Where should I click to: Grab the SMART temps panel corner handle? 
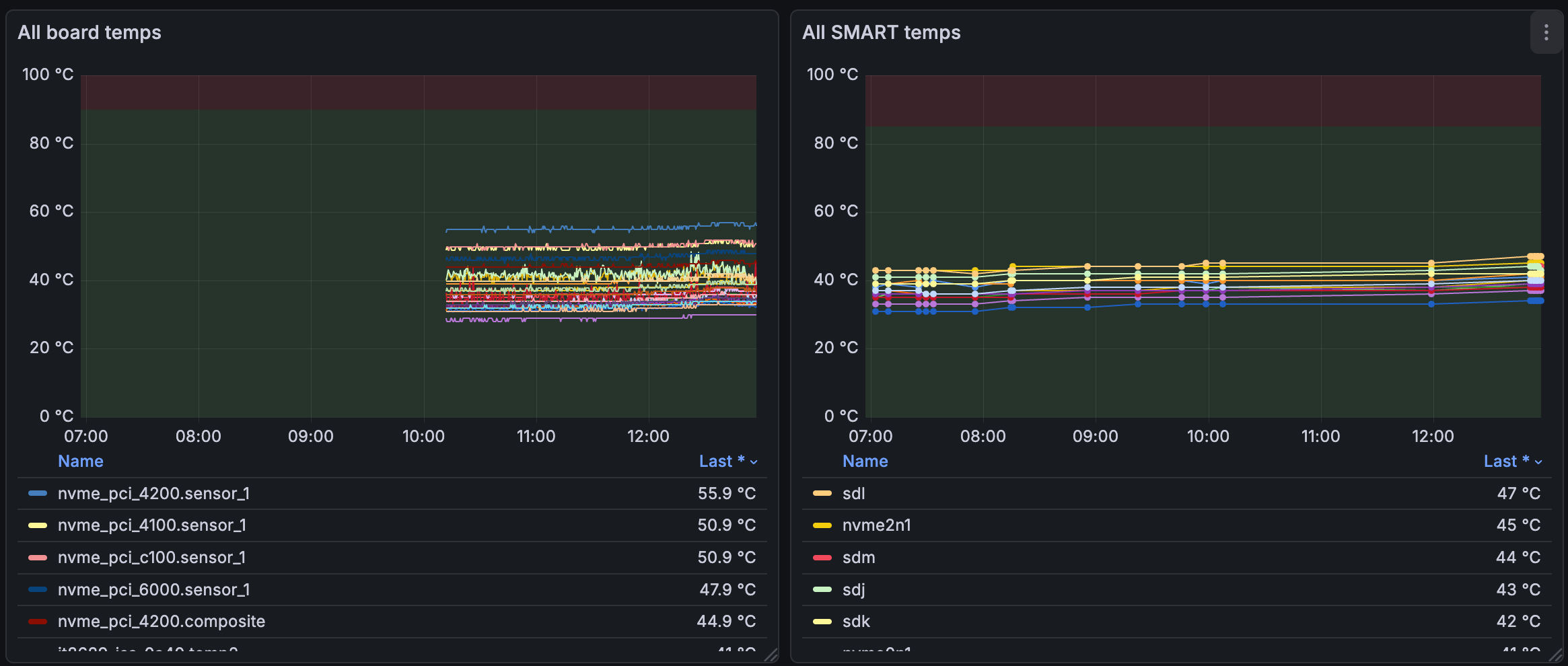[1556, 655]
